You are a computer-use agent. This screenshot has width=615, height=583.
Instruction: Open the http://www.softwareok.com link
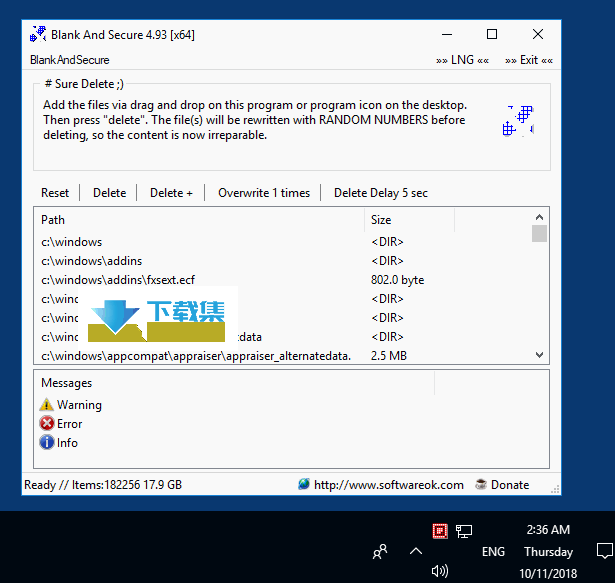point(389,485)
